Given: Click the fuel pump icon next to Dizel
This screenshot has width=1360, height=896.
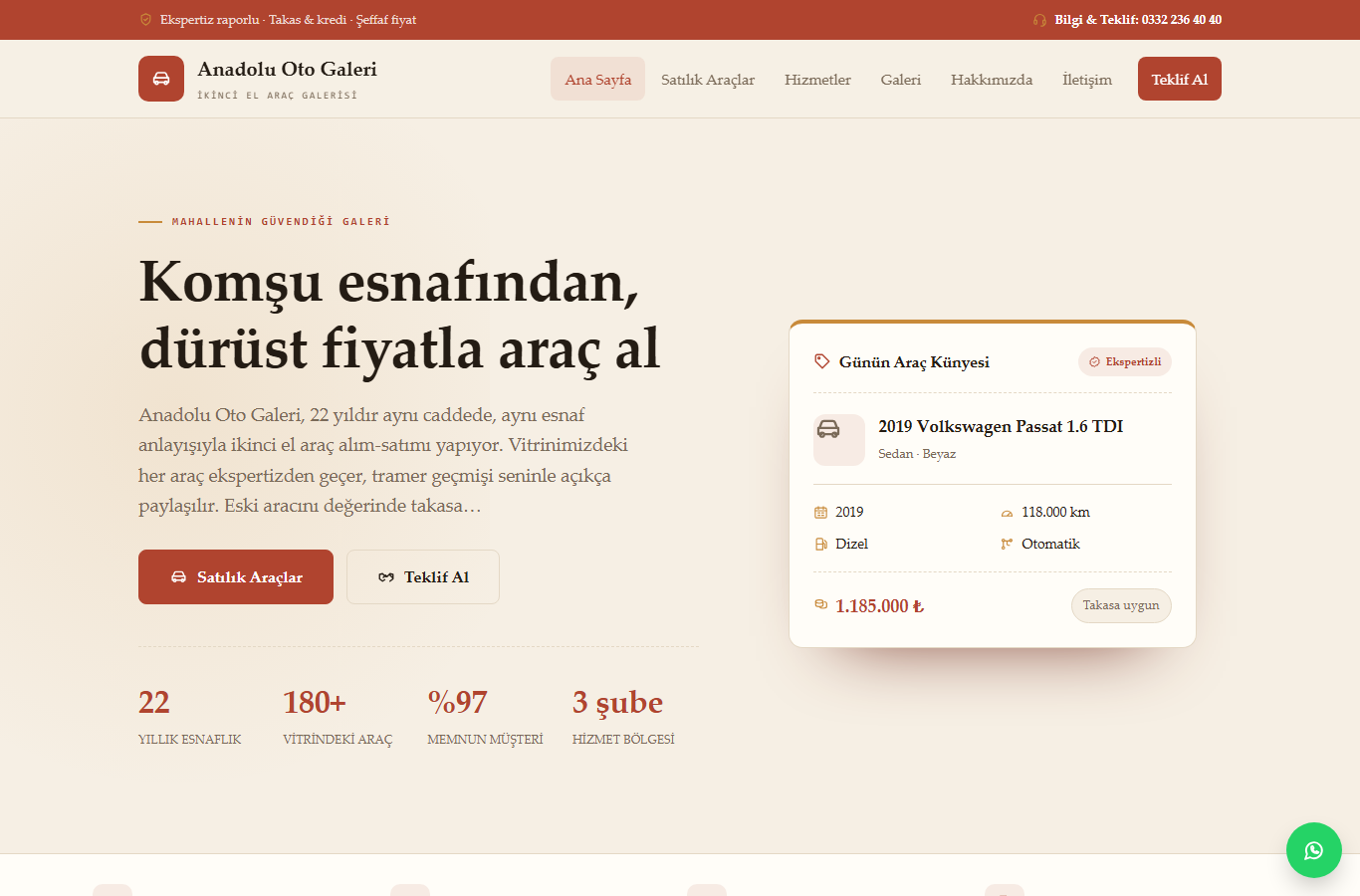Looking at the screenshot, I should coord(820,545).
